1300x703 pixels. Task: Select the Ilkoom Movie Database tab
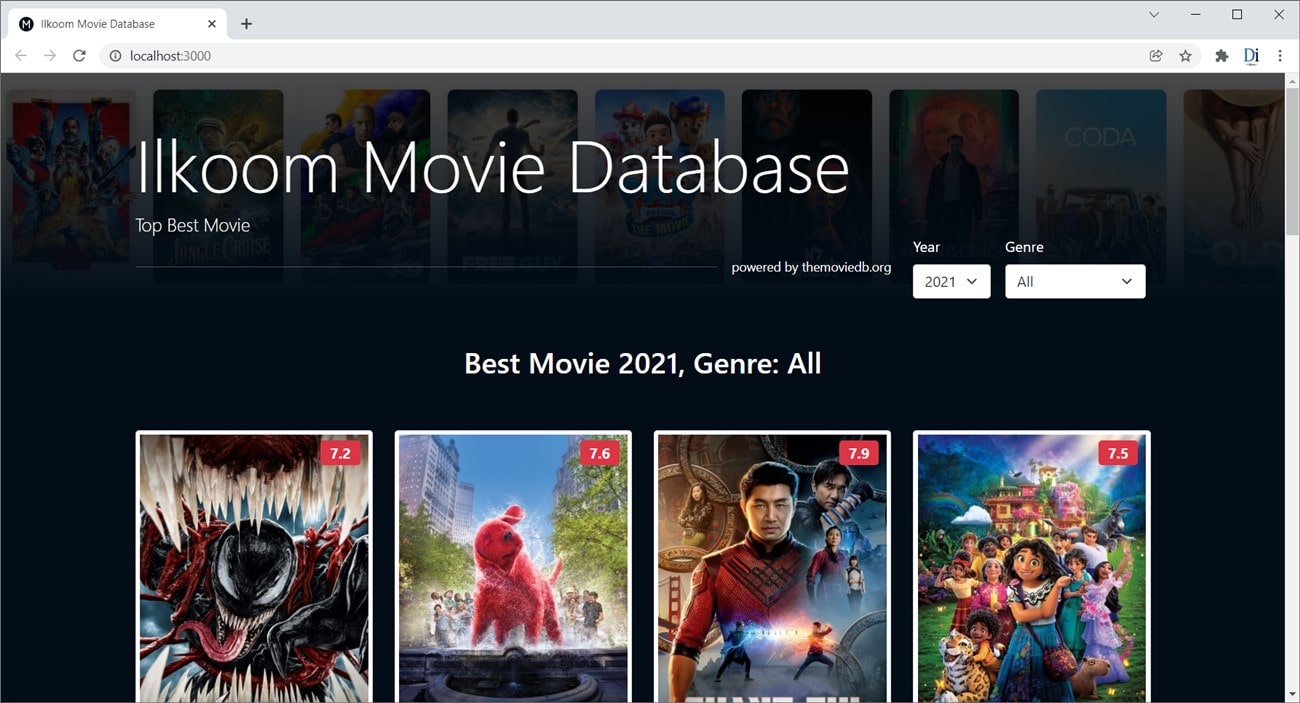118,24
